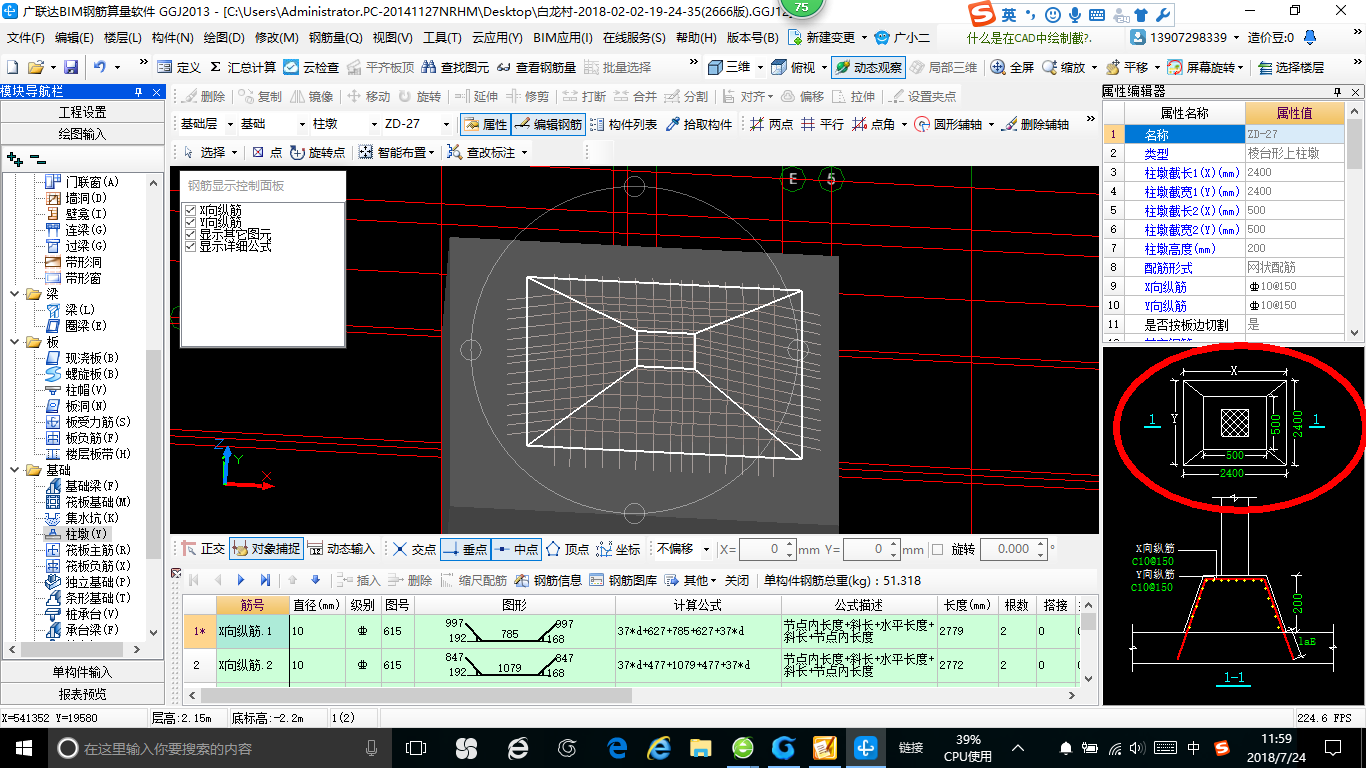Screen dimensions: 1366x768
Task: Click 工程设置 project settings button
Action: [x=82, y=112]
